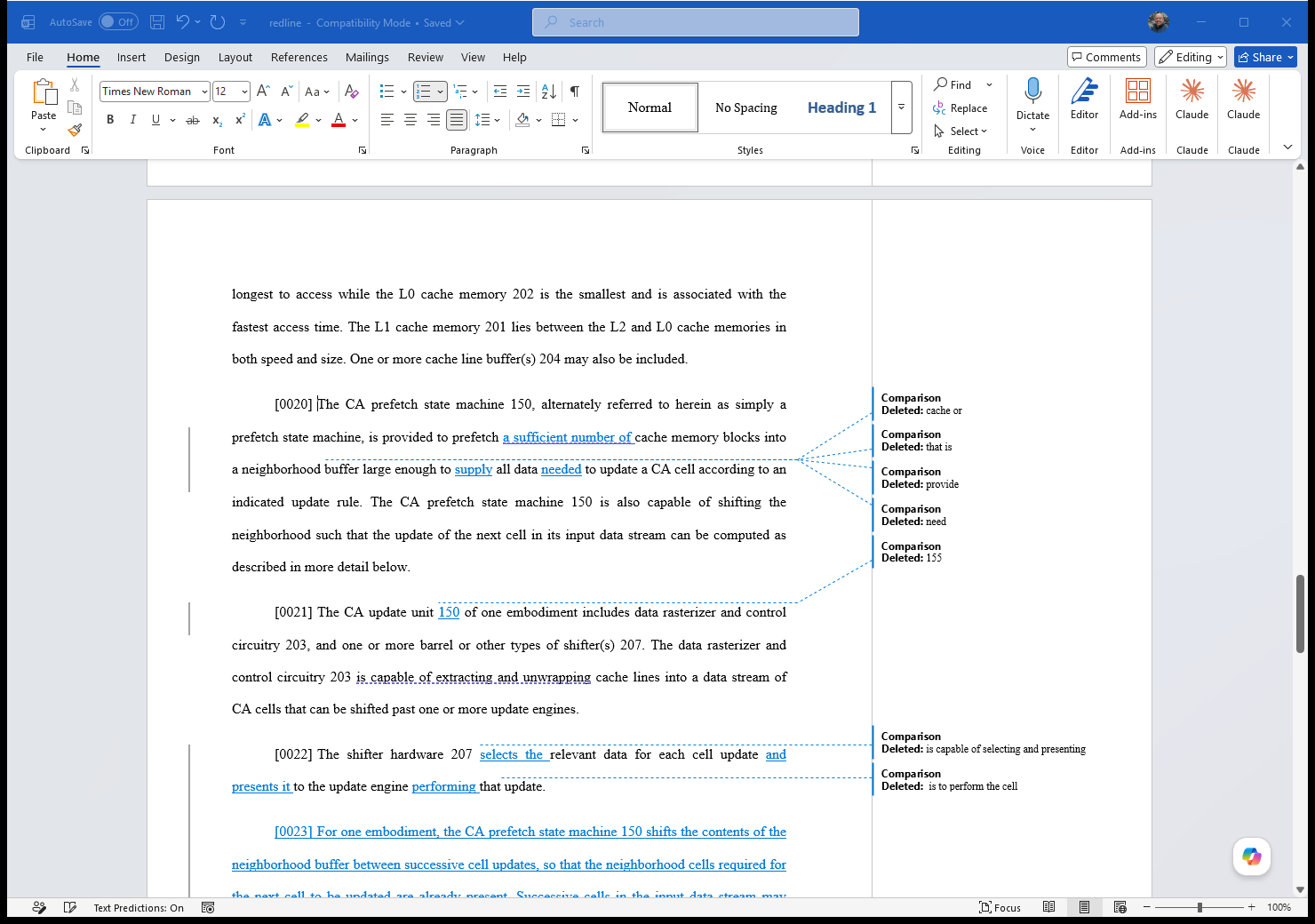This screenshot has height=924, width=1315.
Task: Undo the last action
Action: coord(183,22)
